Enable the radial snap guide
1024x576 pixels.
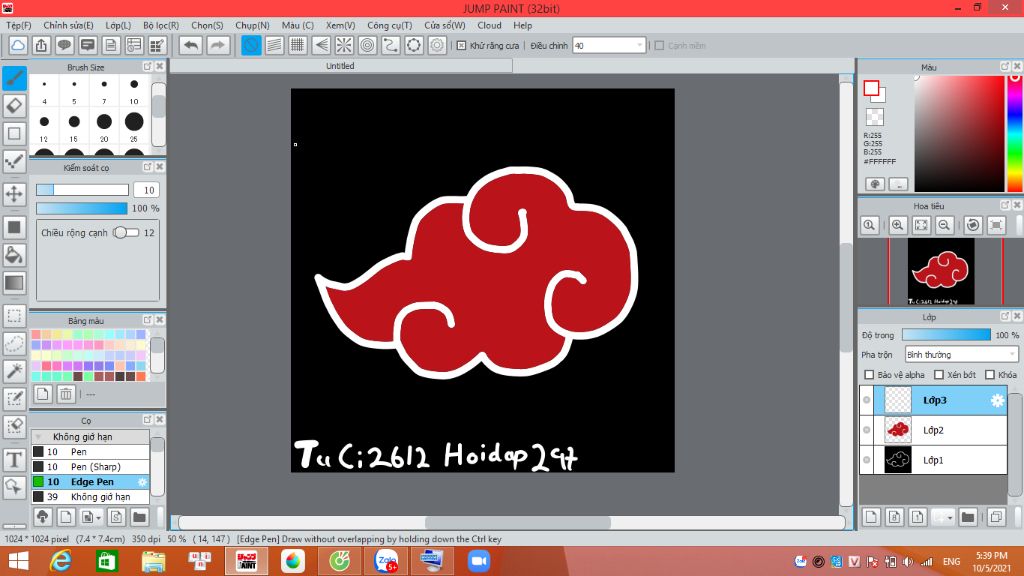point(344,45)
